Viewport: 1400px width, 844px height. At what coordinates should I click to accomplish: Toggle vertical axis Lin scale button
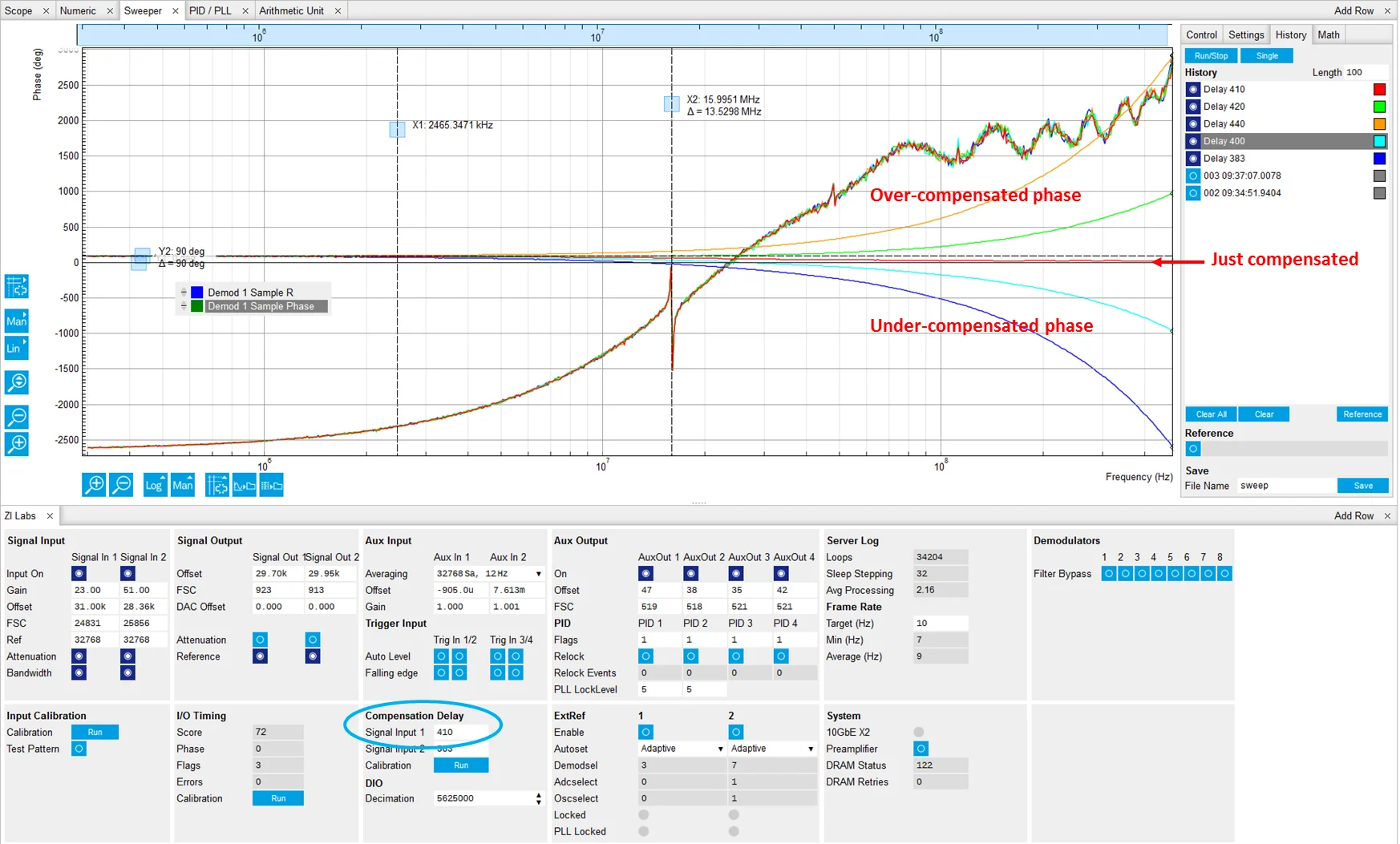tap(16, 348)
